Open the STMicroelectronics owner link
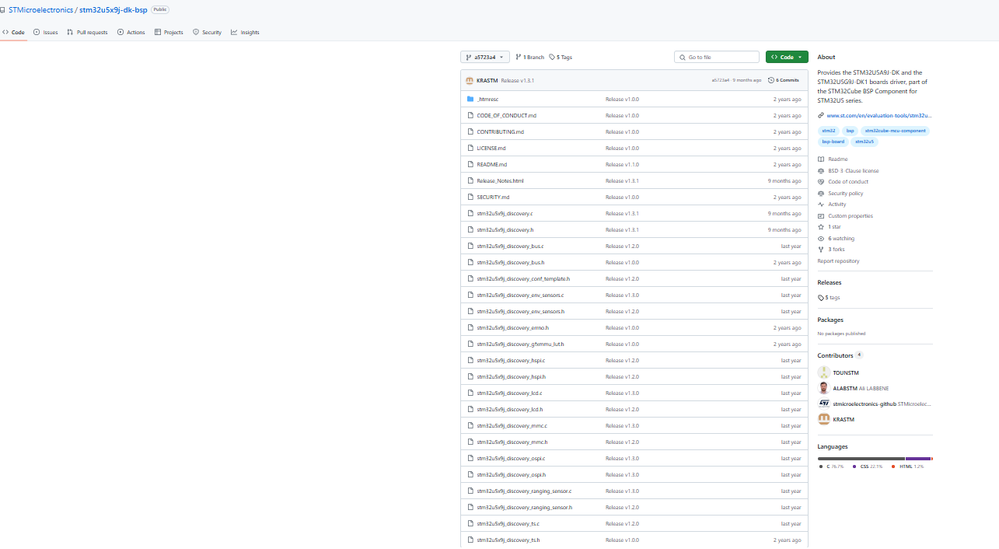The height and width of the screenshot is (549, 999). pyautogui.click(x=41, y=10)
